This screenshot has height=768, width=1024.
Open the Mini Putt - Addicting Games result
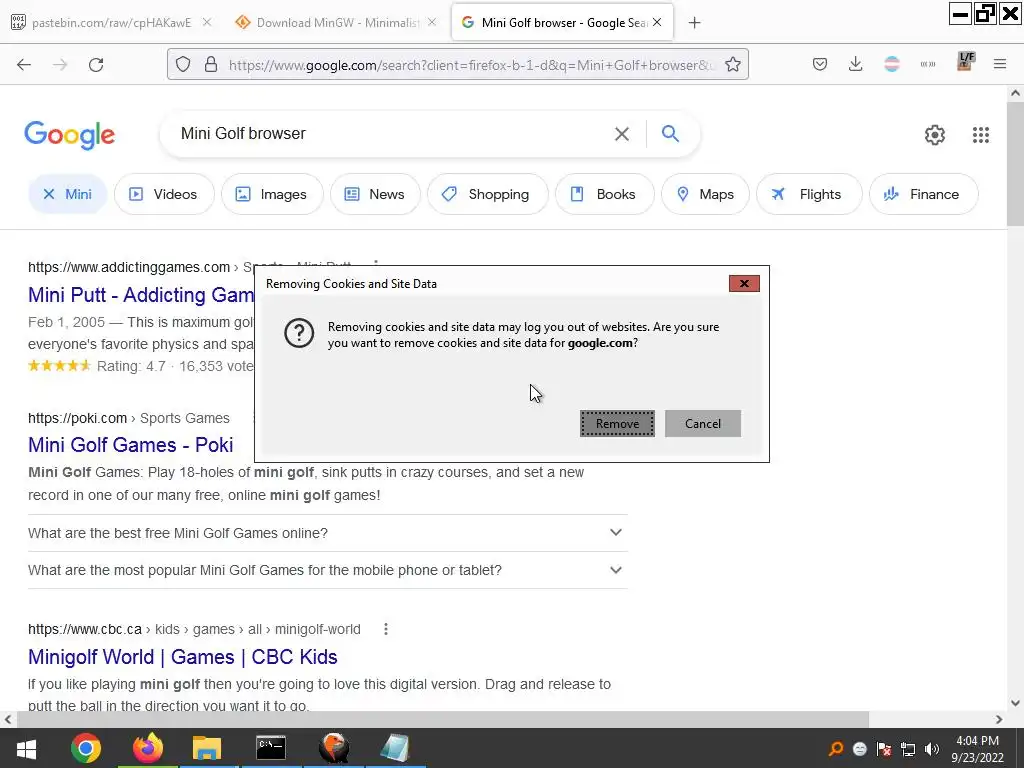point(140,295)
